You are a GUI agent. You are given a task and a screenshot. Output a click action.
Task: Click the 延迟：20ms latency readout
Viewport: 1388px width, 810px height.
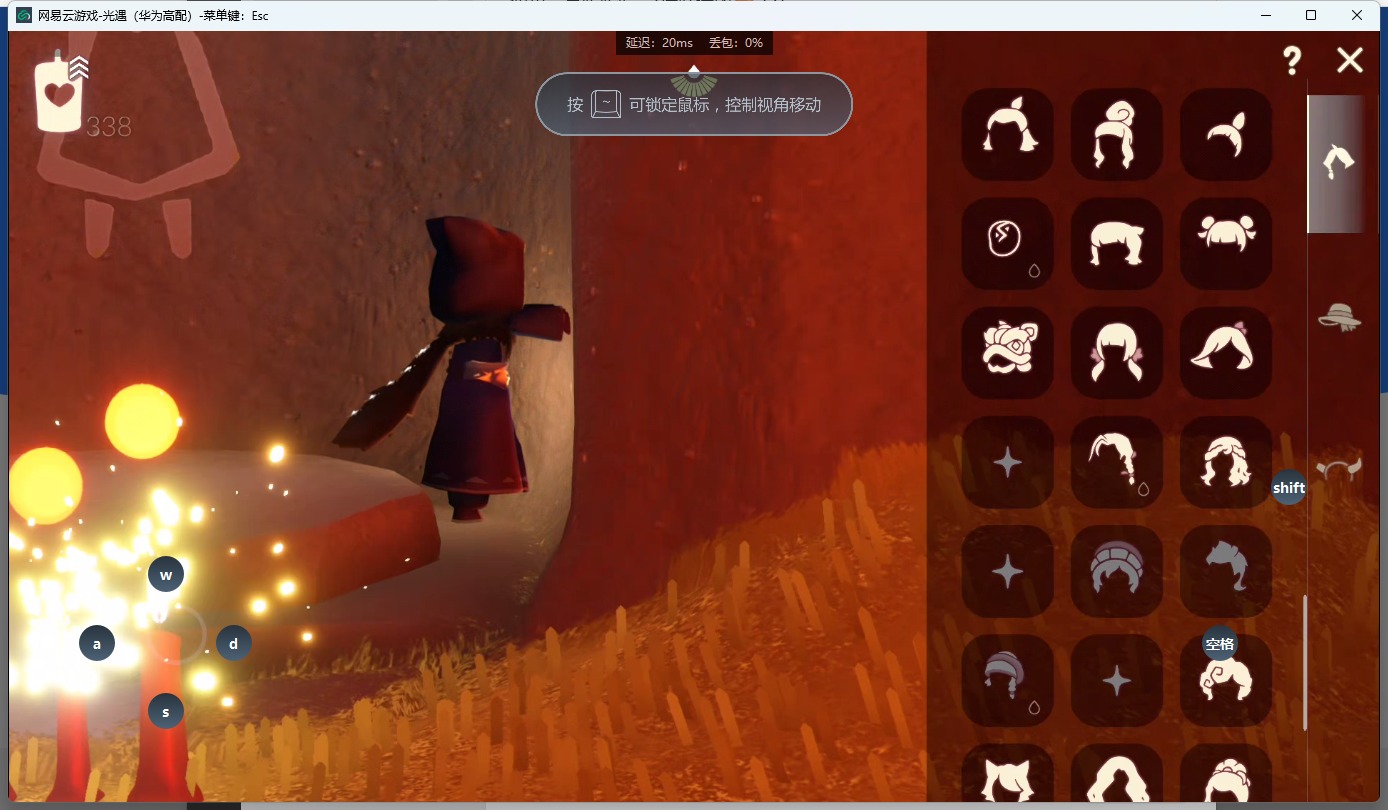click(x=659, y=43)
